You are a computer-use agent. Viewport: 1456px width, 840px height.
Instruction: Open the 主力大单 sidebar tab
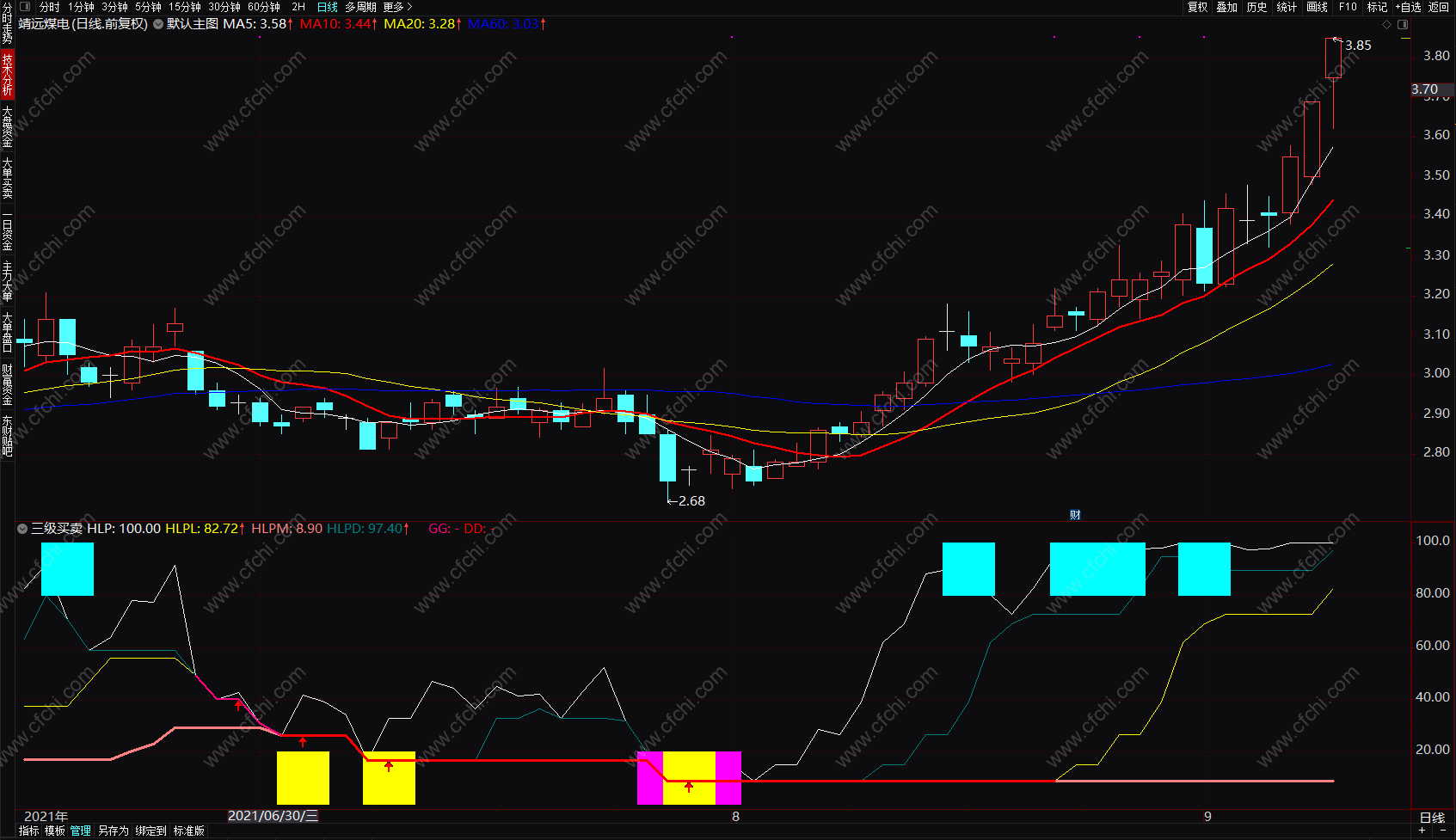click(7, 281)
